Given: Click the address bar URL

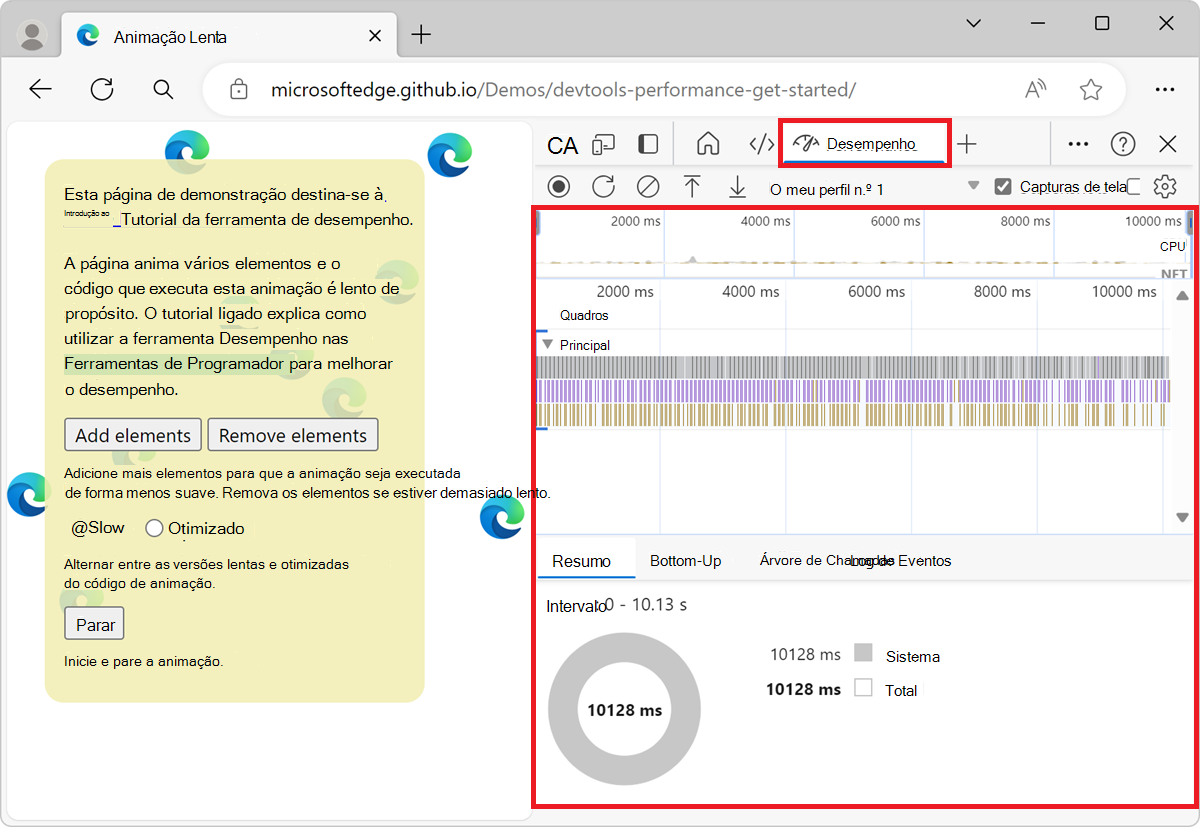Looking at the screenshot, I should click(x=563, y=89).
